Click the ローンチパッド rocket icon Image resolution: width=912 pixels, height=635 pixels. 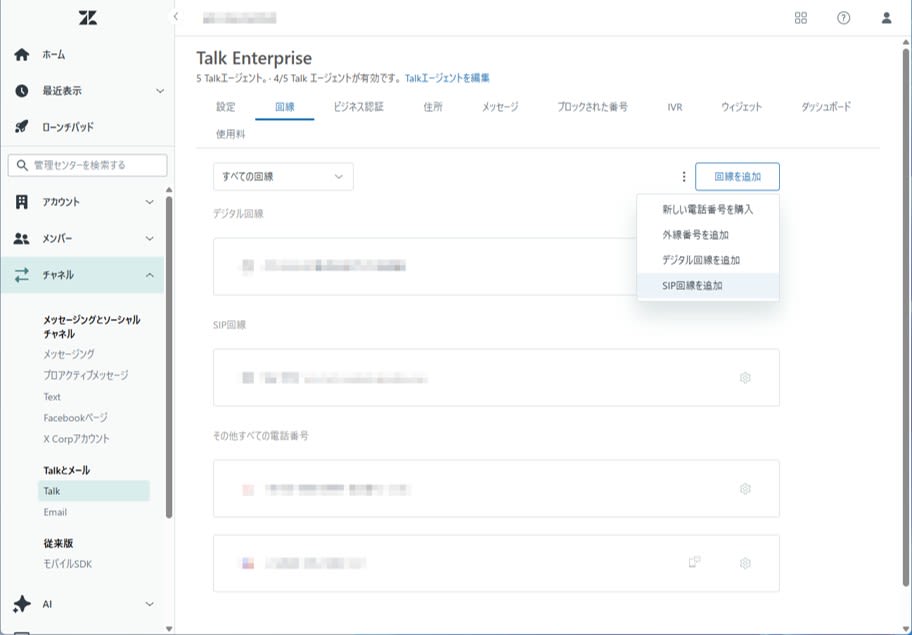coord(22,127)
